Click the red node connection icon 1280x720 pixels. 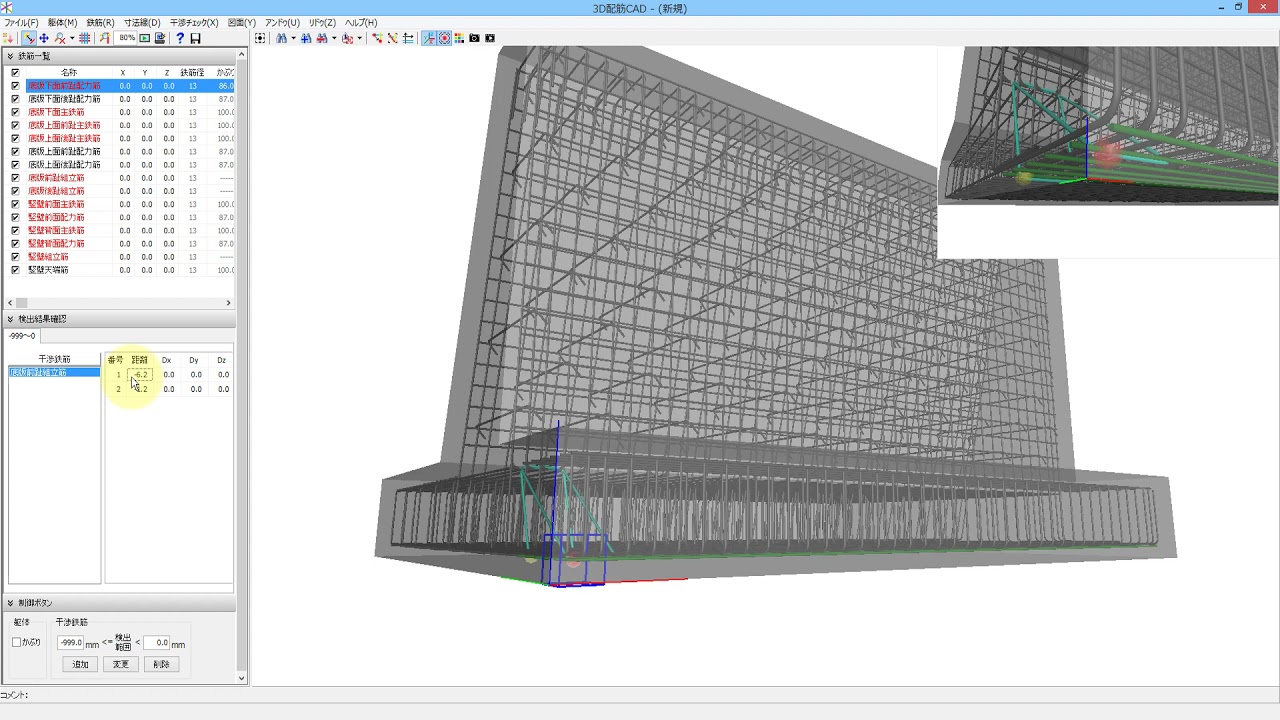[377, 38]
